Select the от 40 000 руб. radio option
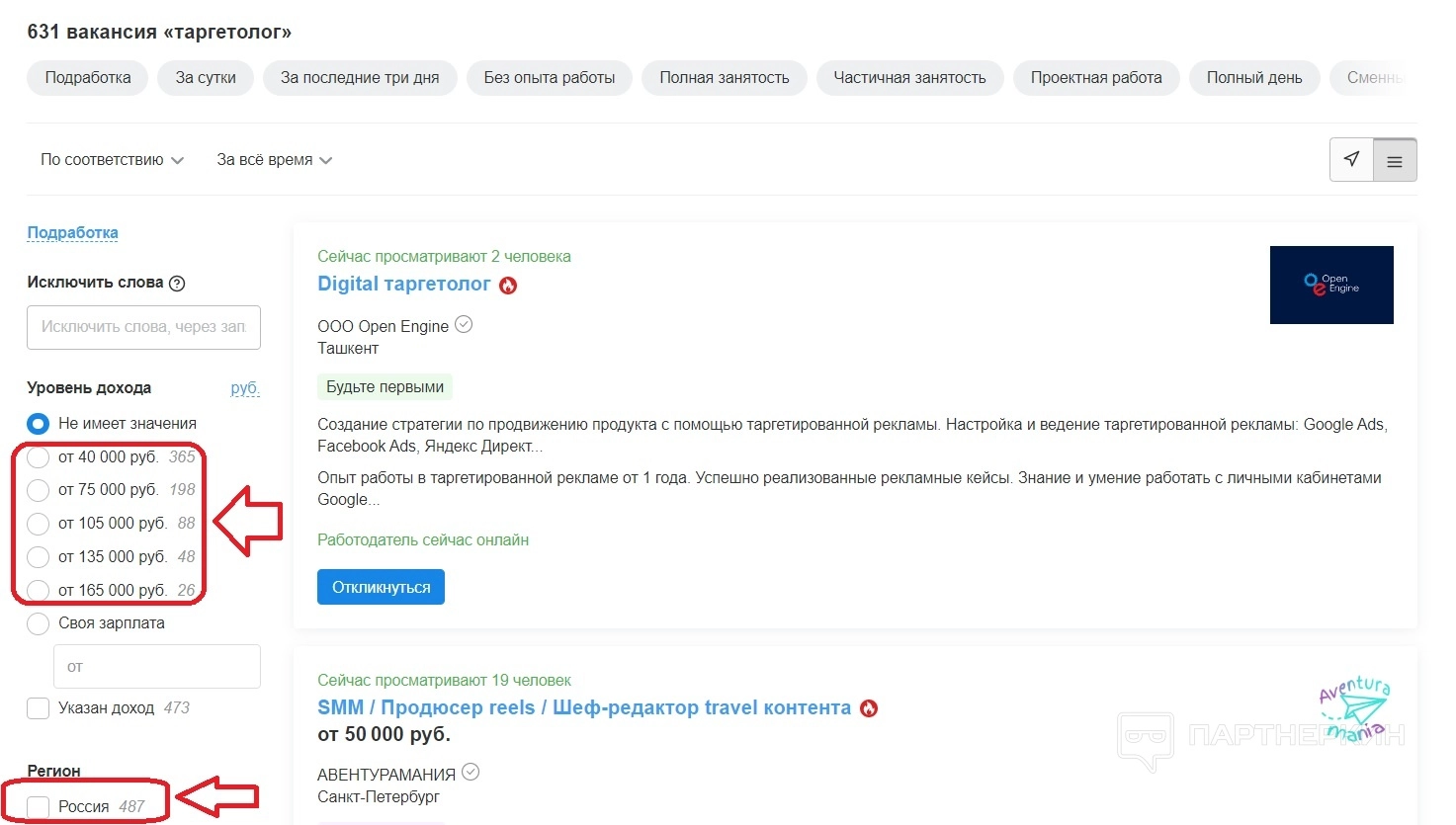 click(39, 457)
